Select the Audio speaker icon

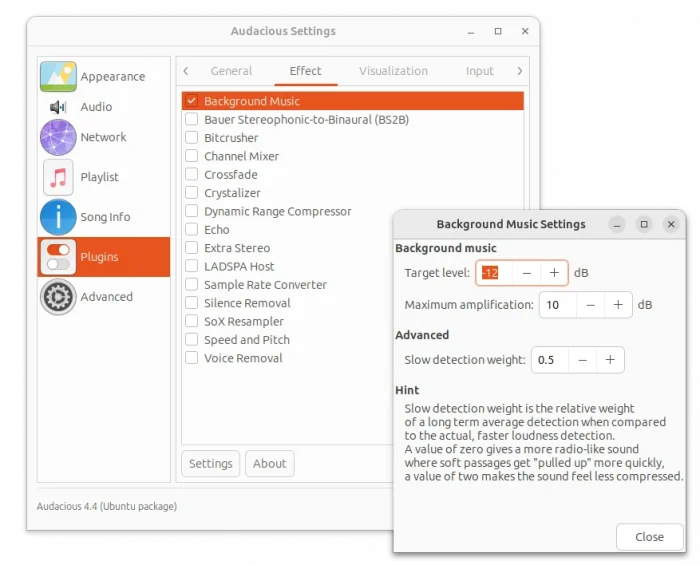(x=58, y=107)
